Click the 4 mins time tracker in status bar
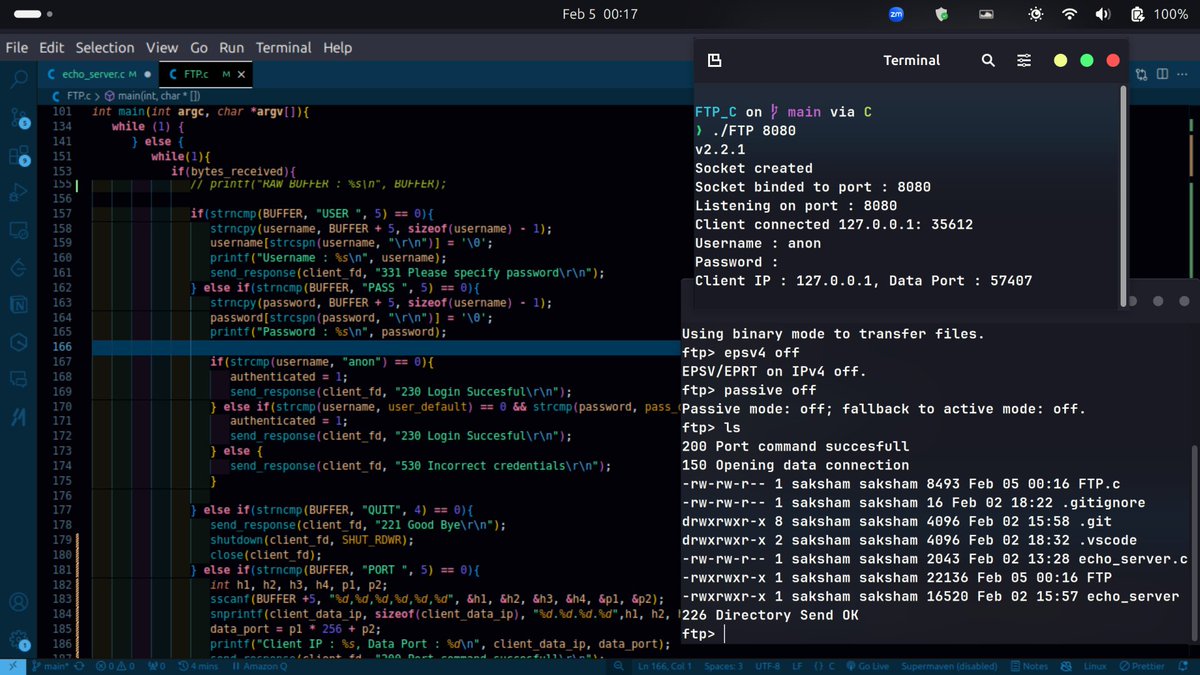This screenshot has height=675, width=1200. tap(200, 665)
